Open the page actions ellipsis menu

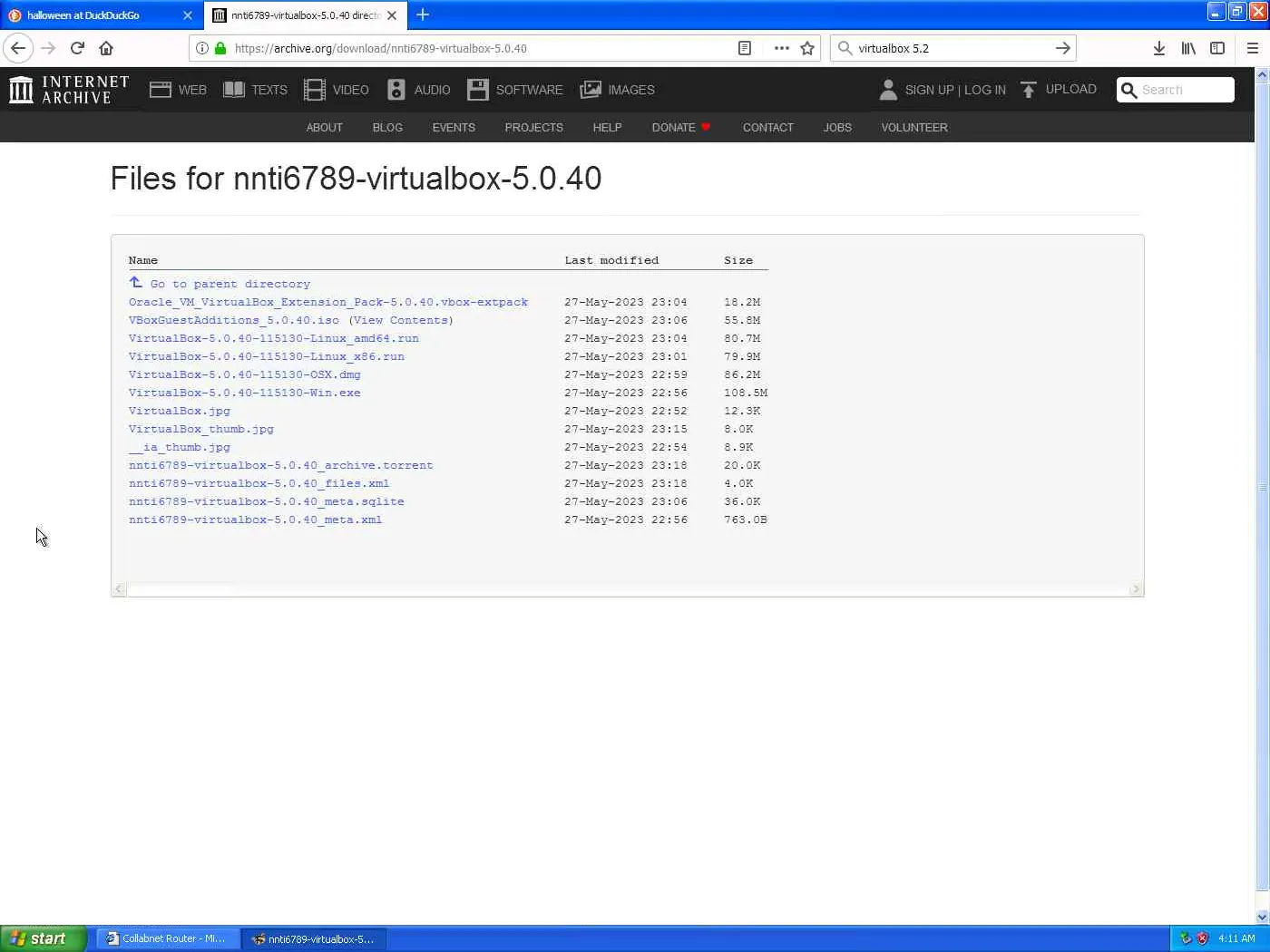pos(781,48)
